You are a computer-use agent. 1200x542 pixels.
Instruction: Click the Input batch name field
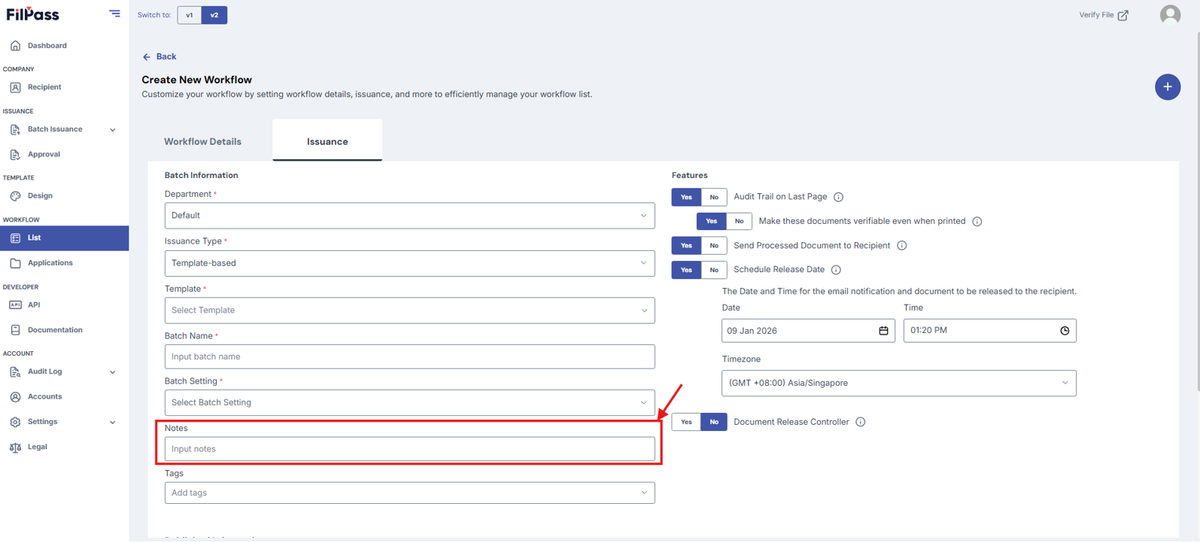click(x=410, y=356)
